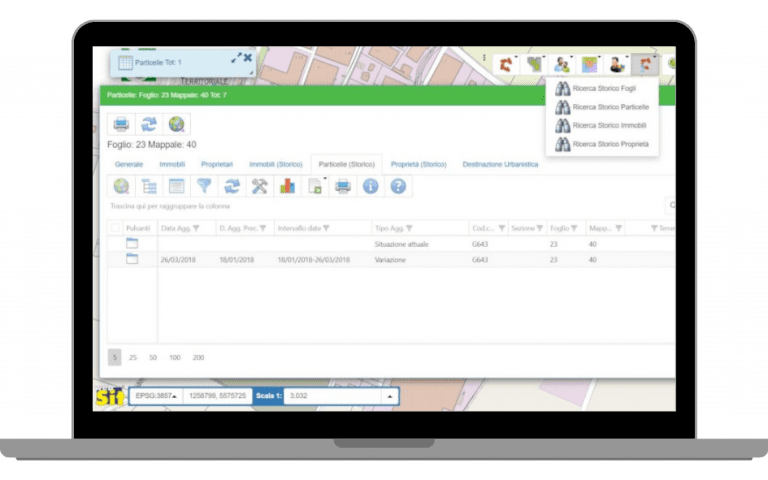Filter the D. Agg. Prec. column

coord(263,228)
